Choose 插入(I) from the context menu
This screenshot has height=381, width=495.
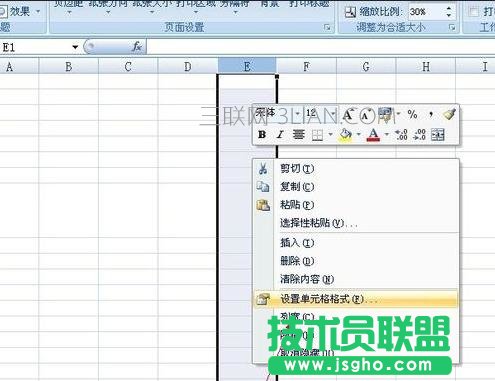coord(356,243)
